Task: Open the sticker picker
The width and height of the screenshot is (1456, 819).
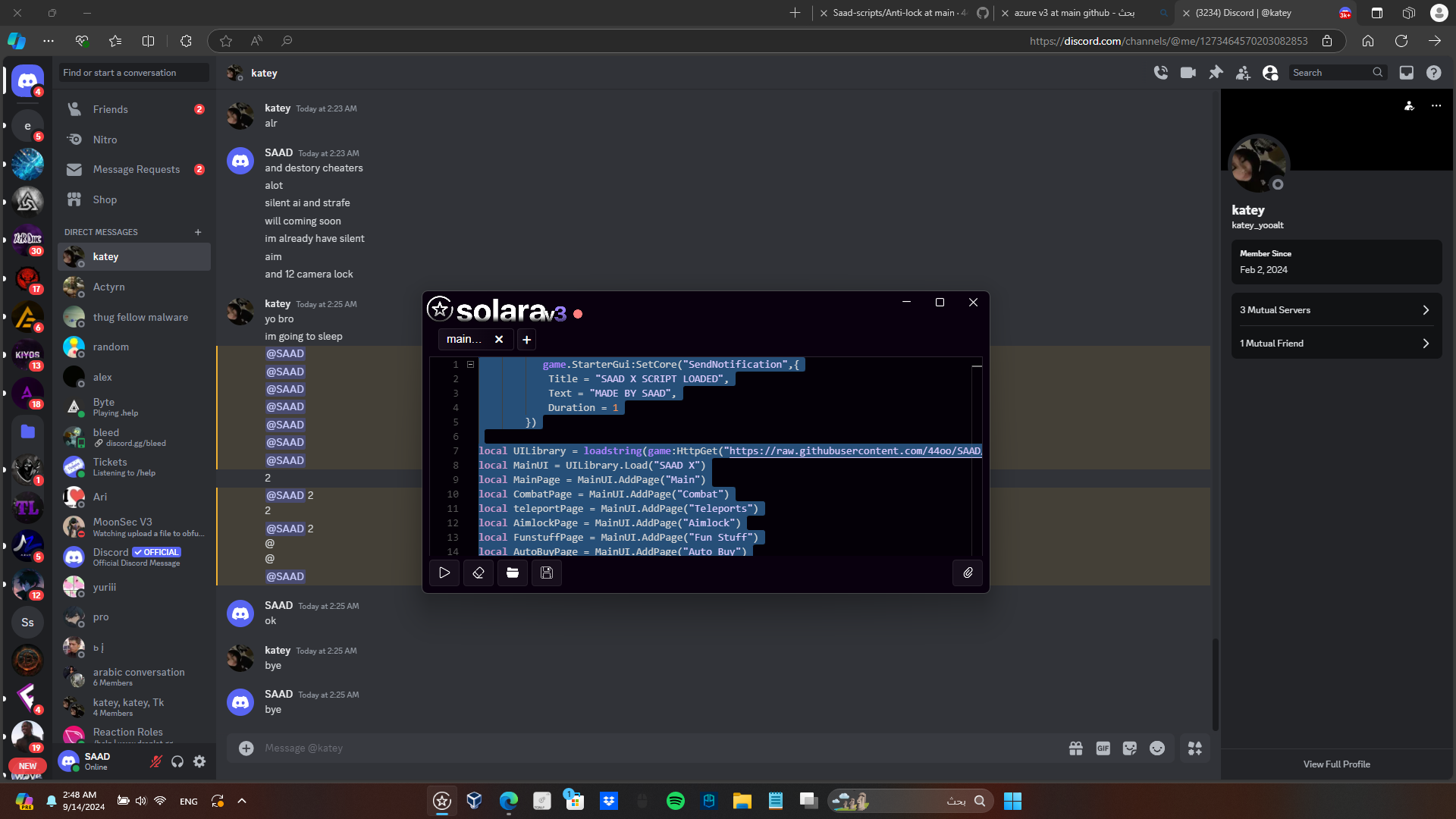Action: 1130,748
